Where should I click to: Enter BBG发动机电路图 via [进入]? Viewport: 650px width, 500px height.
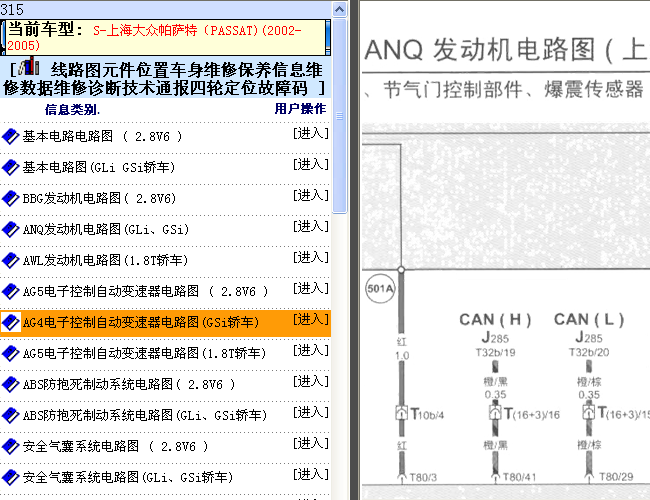(310, 195)
